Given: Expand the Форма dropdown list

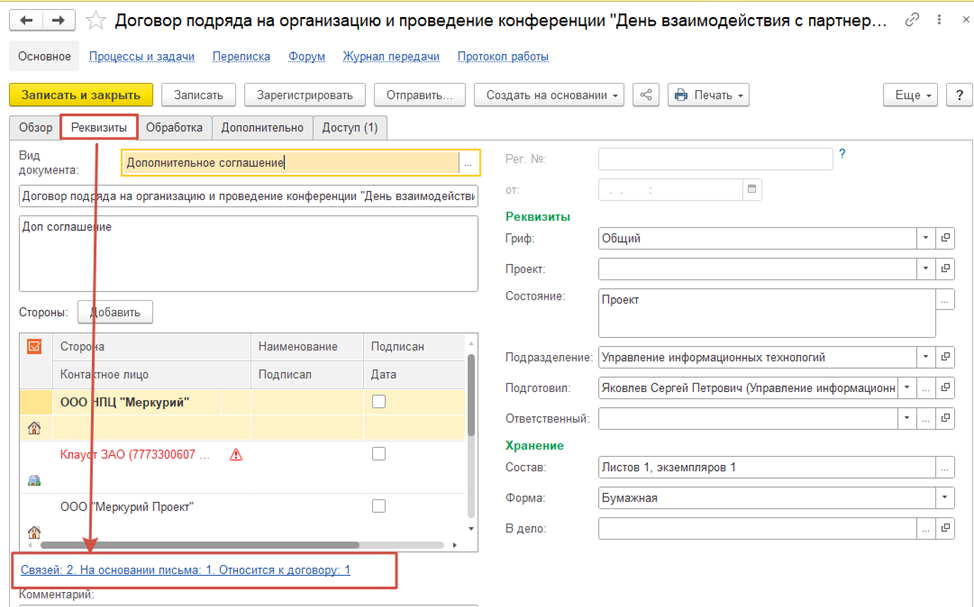Looking at the screenshot, I should pos(945,498).
